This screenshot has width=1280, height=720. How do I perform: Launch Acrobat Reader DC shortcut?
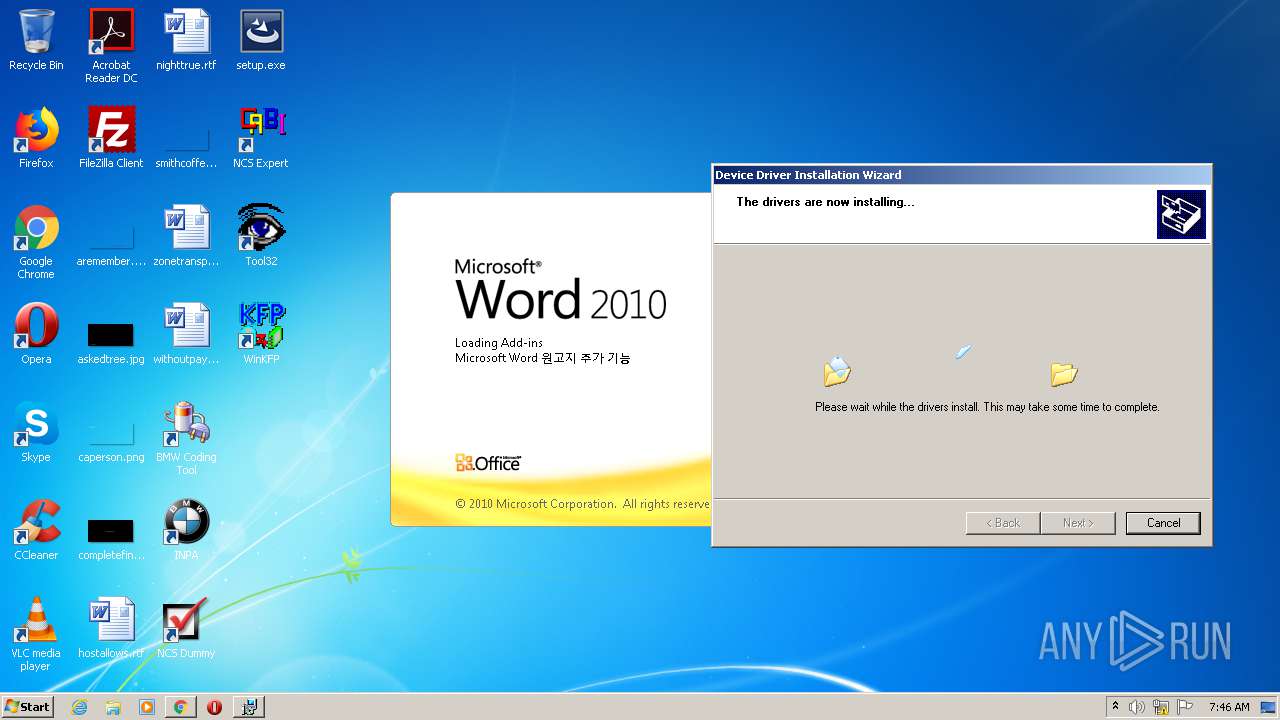point(111,46)
